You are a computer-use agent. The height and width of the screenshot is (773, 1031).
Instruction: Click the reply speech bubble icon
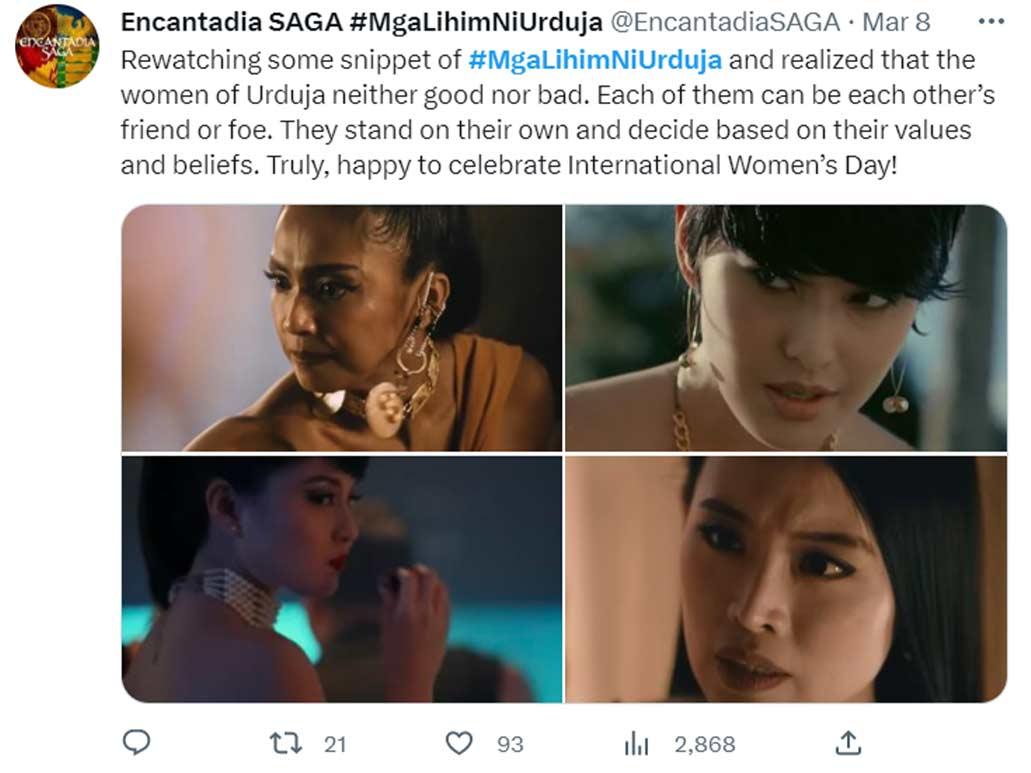136,743
